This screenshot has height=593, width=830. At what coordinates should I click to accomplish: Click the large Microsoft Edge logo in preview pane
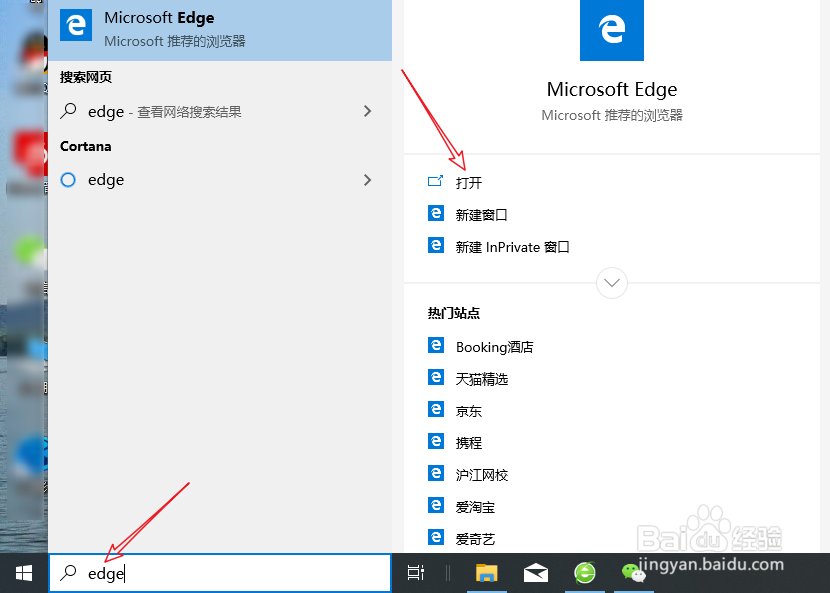pyautogui.click(x=612, y=30)
